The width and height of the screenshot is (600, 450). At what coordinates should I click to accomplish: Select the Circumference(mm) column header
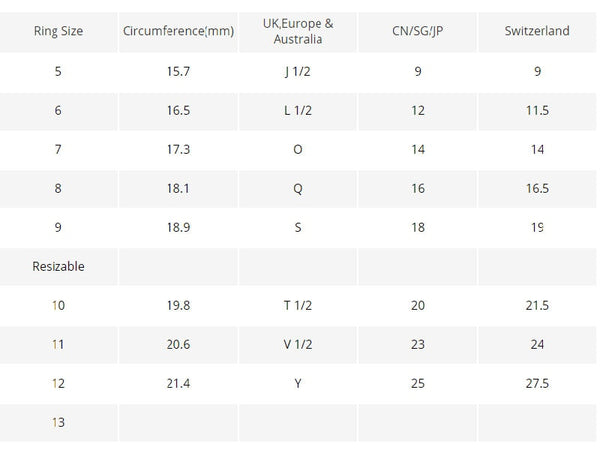click(x=178, y=31)
